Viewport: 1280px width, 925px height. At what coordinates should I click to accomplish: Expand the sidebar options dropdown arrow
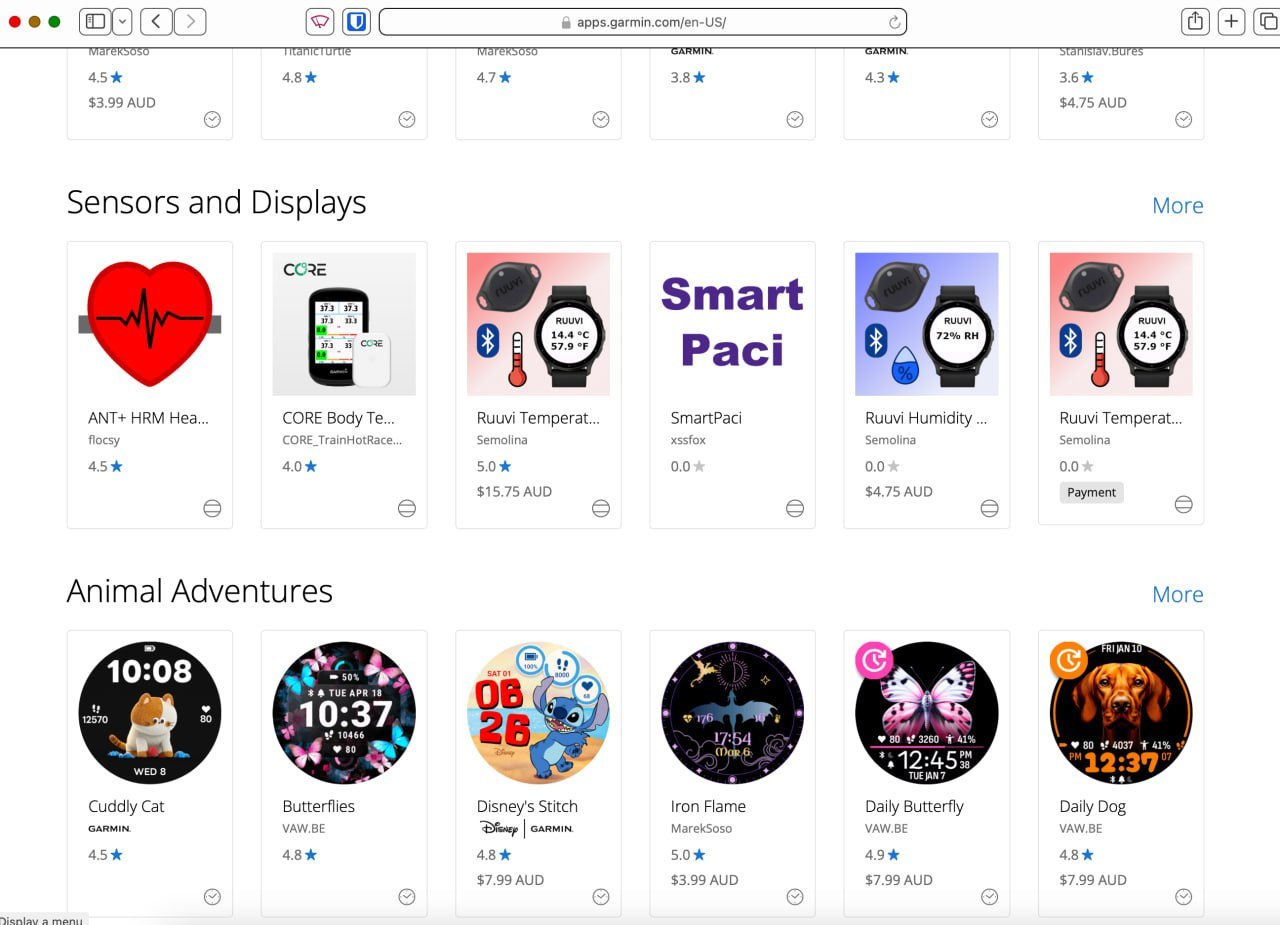click(x=122, y=21)
